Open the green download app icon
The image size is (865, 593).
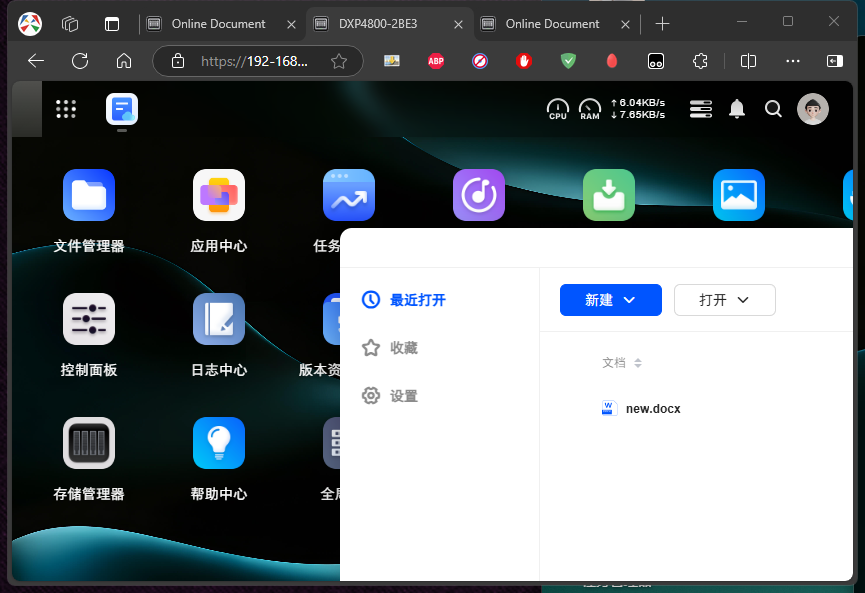(x=609, y=195)
